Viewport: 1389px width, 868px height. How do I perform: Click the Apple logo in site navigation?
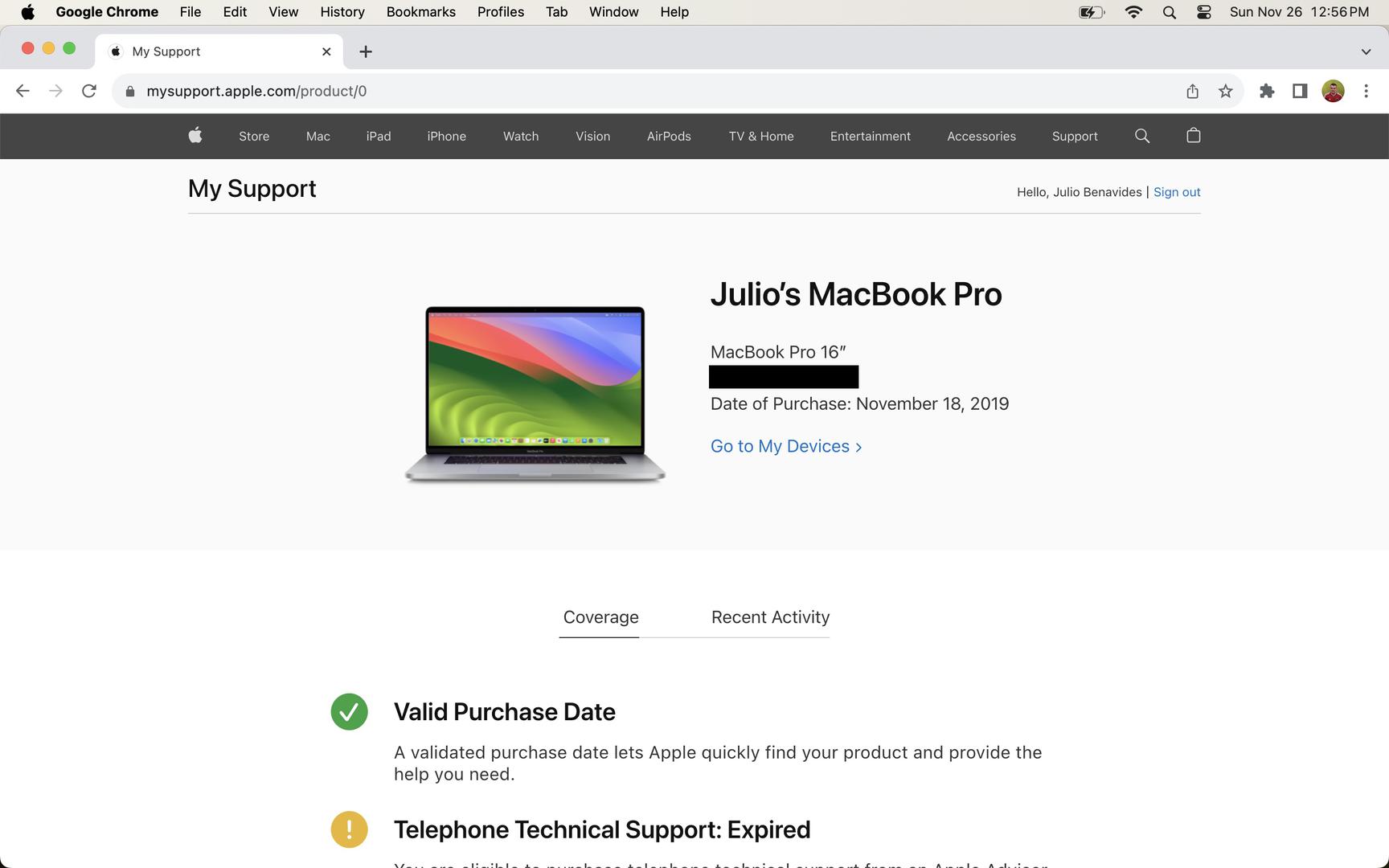click(195, 136)
